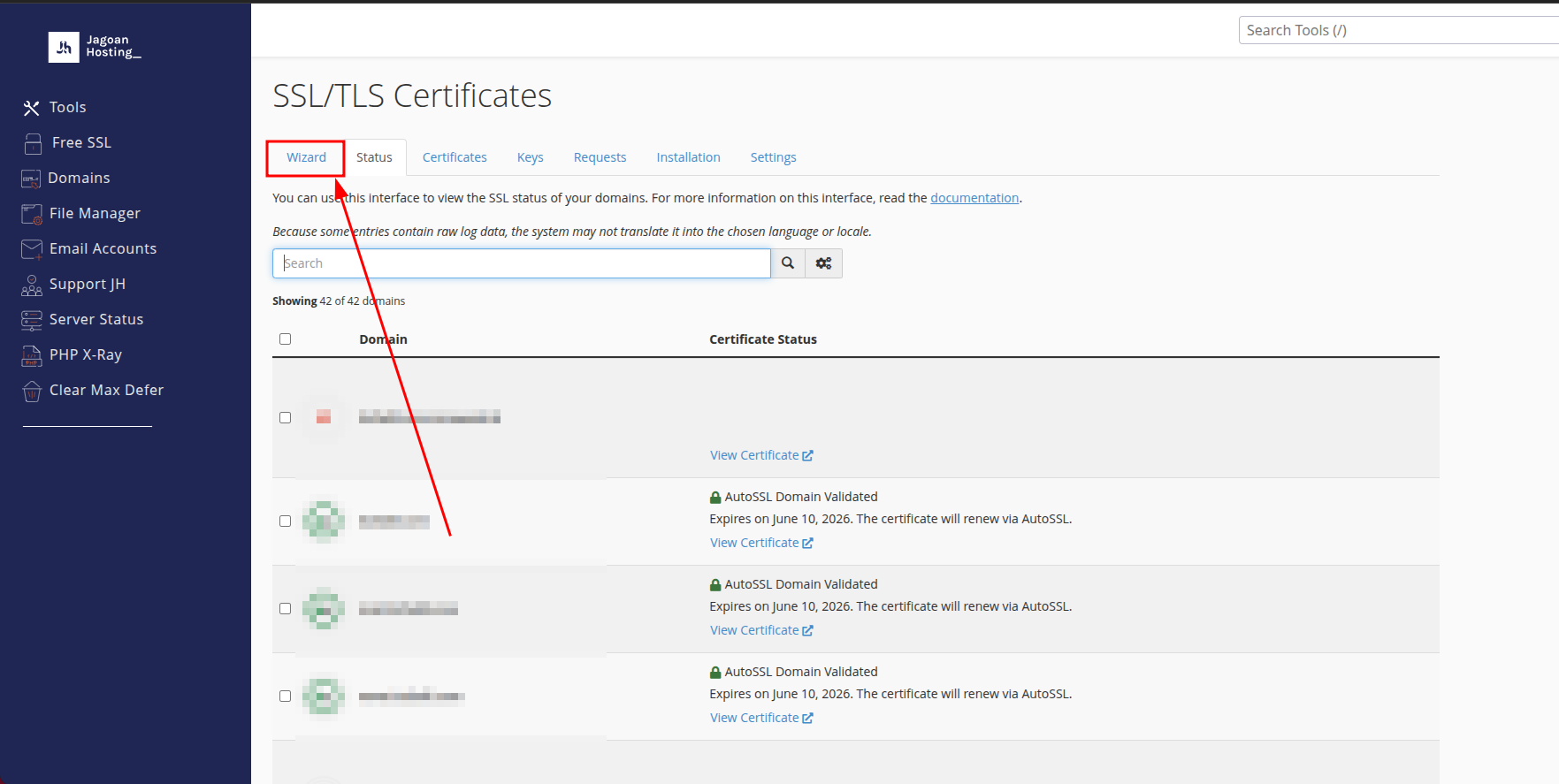Focus the Search Tools field
The height and width of the screenshot is (784, 1559).
pyautogui.click(x=1397, y=30)
